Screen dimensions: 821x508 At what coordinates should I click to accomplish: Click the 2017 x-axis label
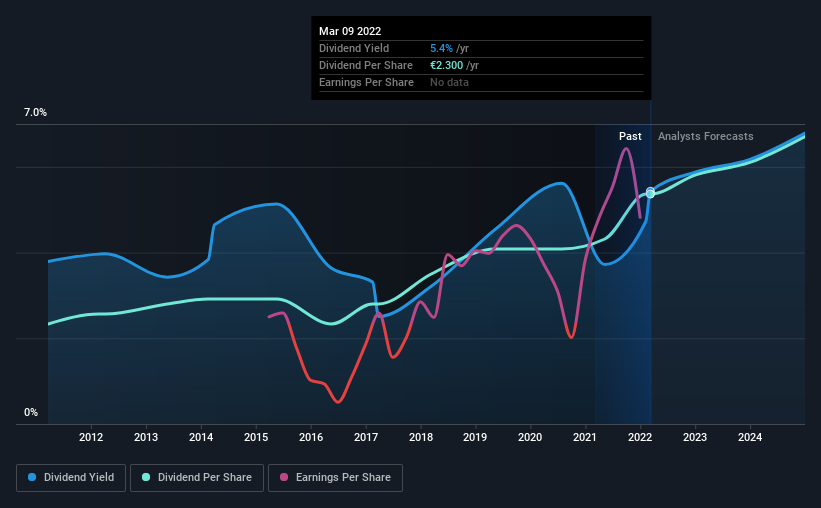click(x=366, y=437)
